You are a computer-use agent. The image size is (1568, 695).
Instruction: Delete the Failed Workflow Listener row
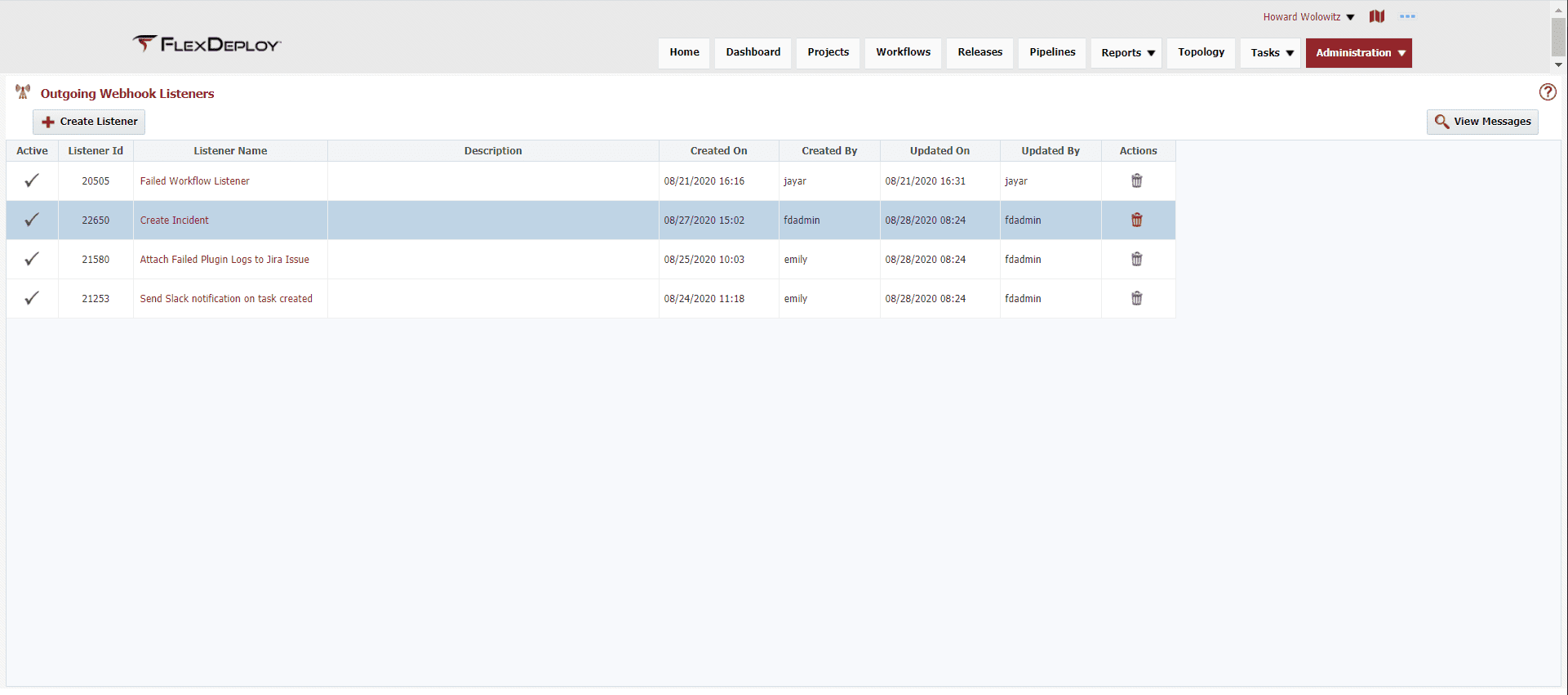click(1136, 180)
